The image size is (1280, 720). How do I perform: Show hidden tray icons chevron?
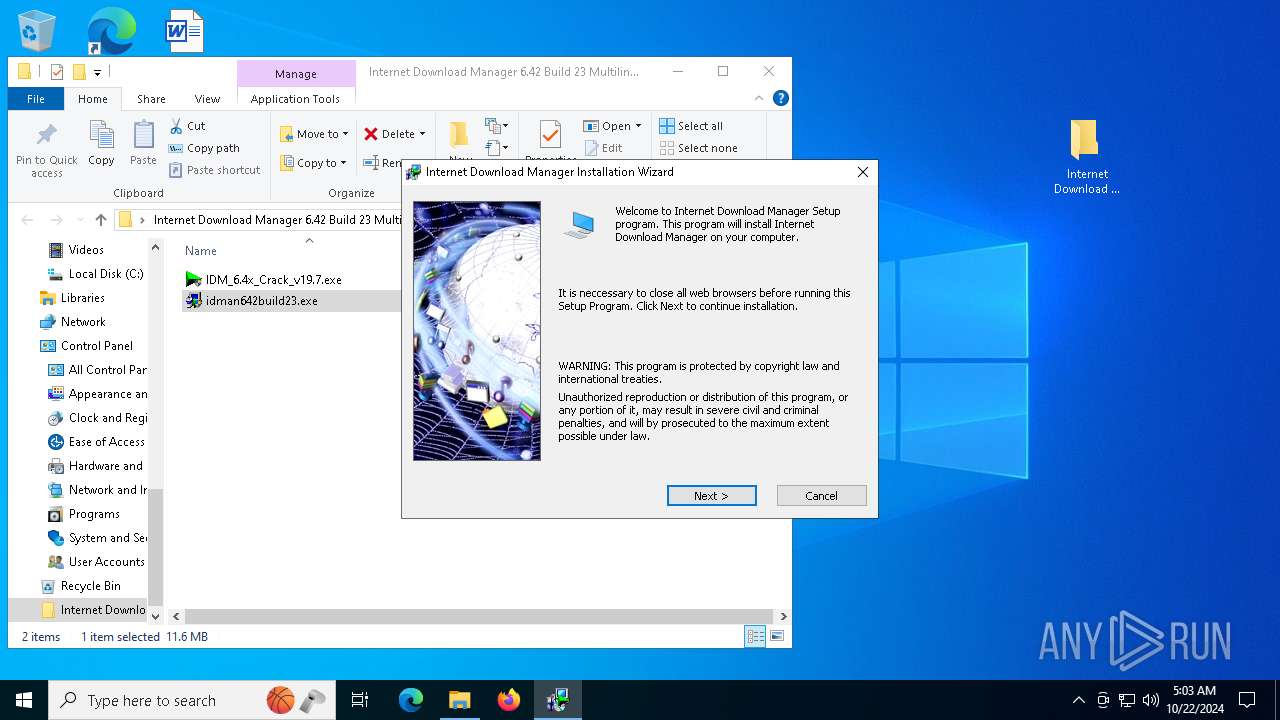coord(1078,700)
